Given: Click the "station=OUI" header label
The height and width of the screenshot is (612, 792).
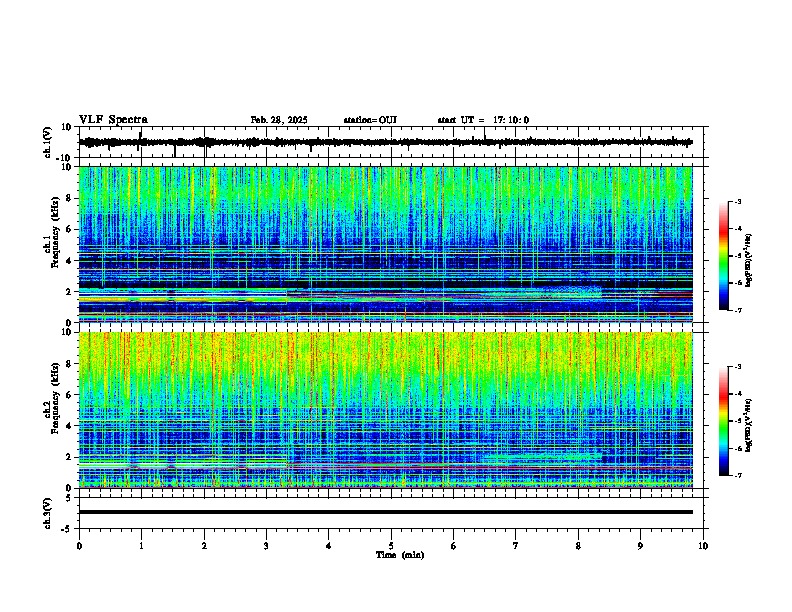Looking at the screenshot, I should 370,120.
